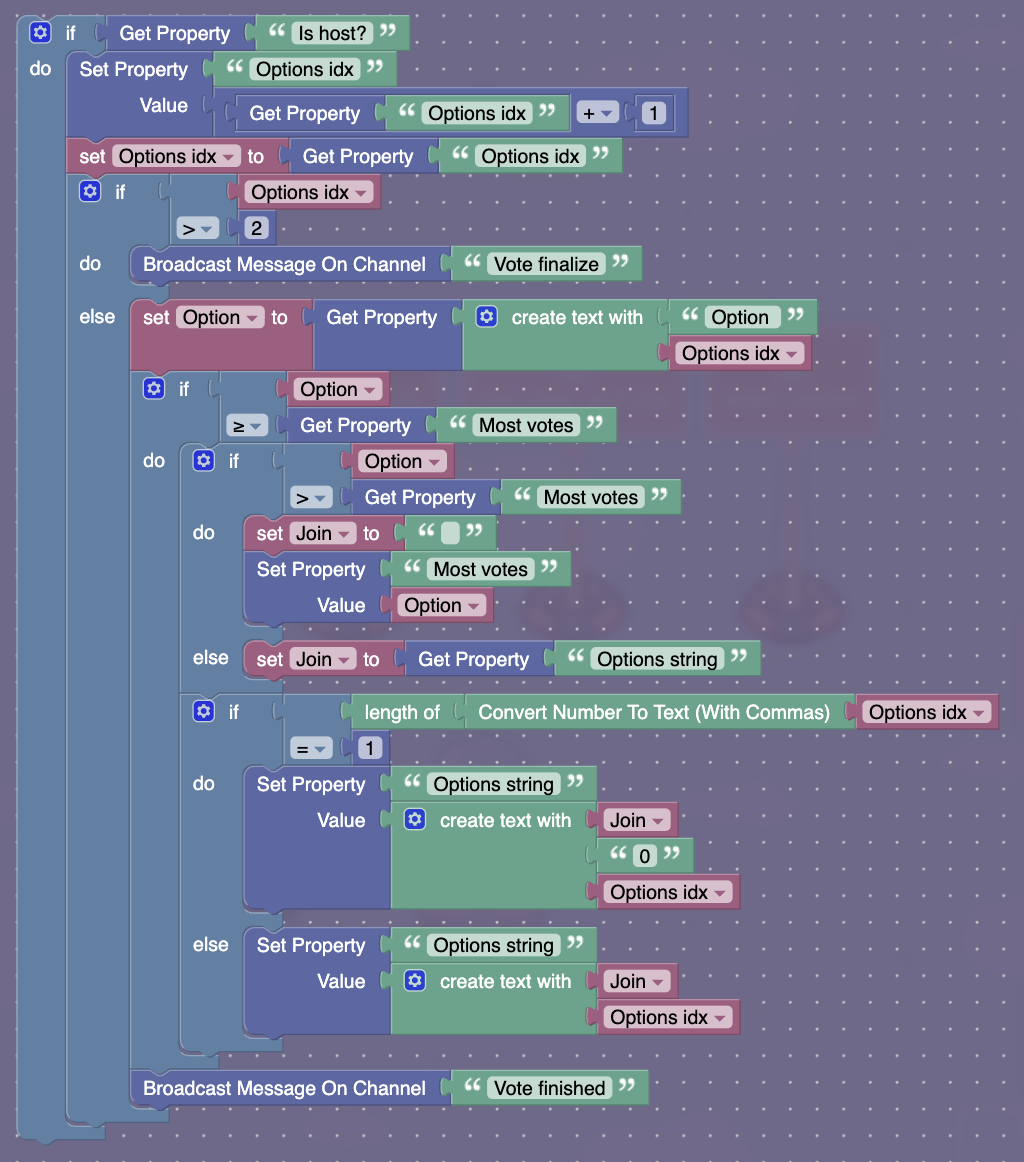Open gear on create text with containing "0"

(415, 820)
